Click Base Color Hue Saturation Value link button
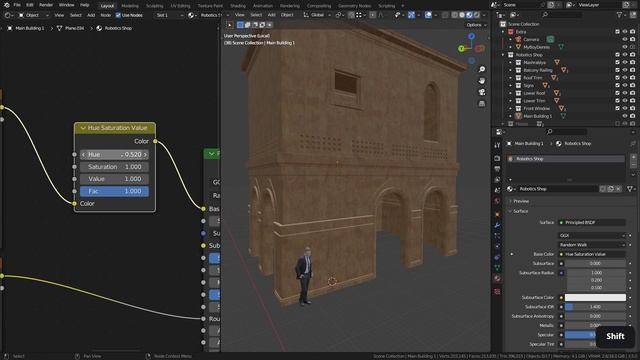The width and height of the screenshot is (640, 360). [591, 254]
